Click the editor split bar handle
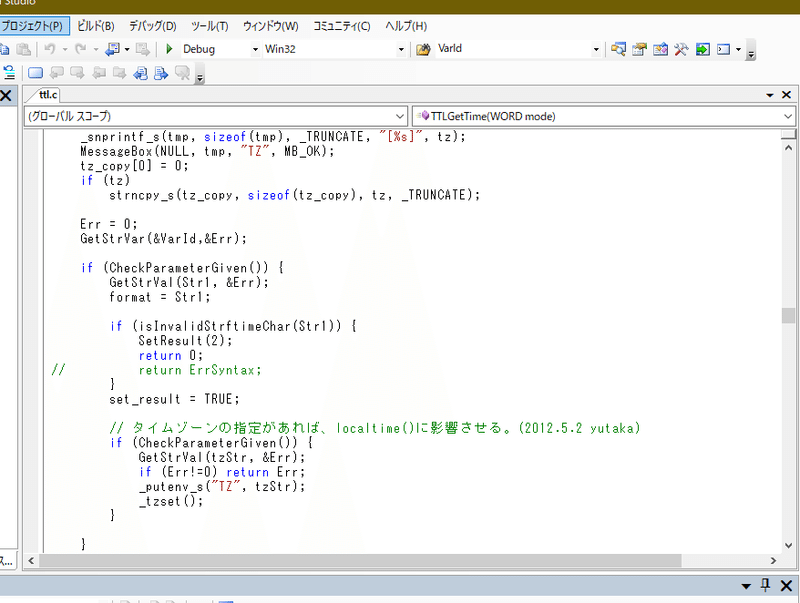This screenshot has height=603, width=800. tap(788, 134)
